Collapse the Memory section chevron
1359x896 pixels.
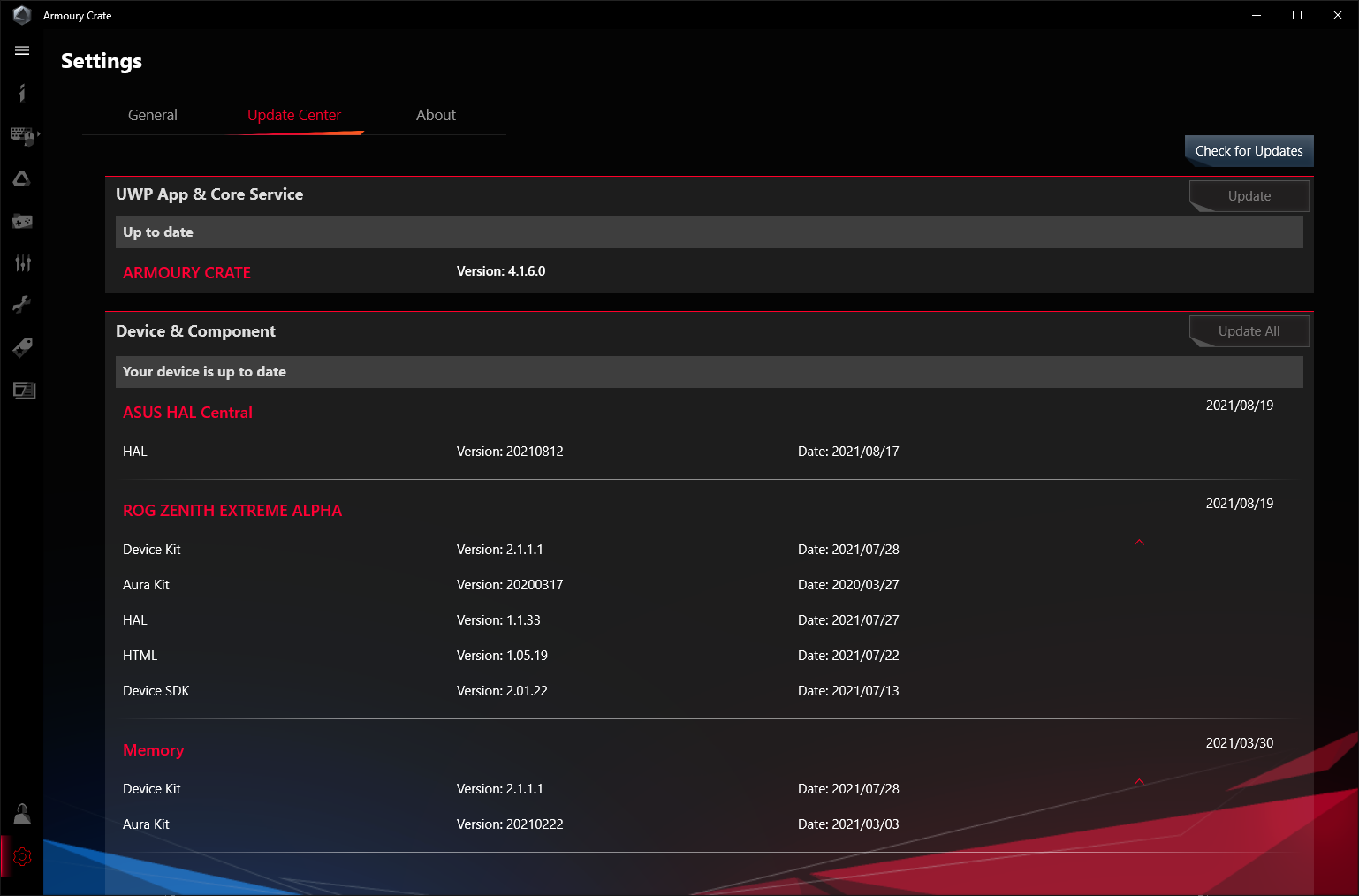[1139, 782]
